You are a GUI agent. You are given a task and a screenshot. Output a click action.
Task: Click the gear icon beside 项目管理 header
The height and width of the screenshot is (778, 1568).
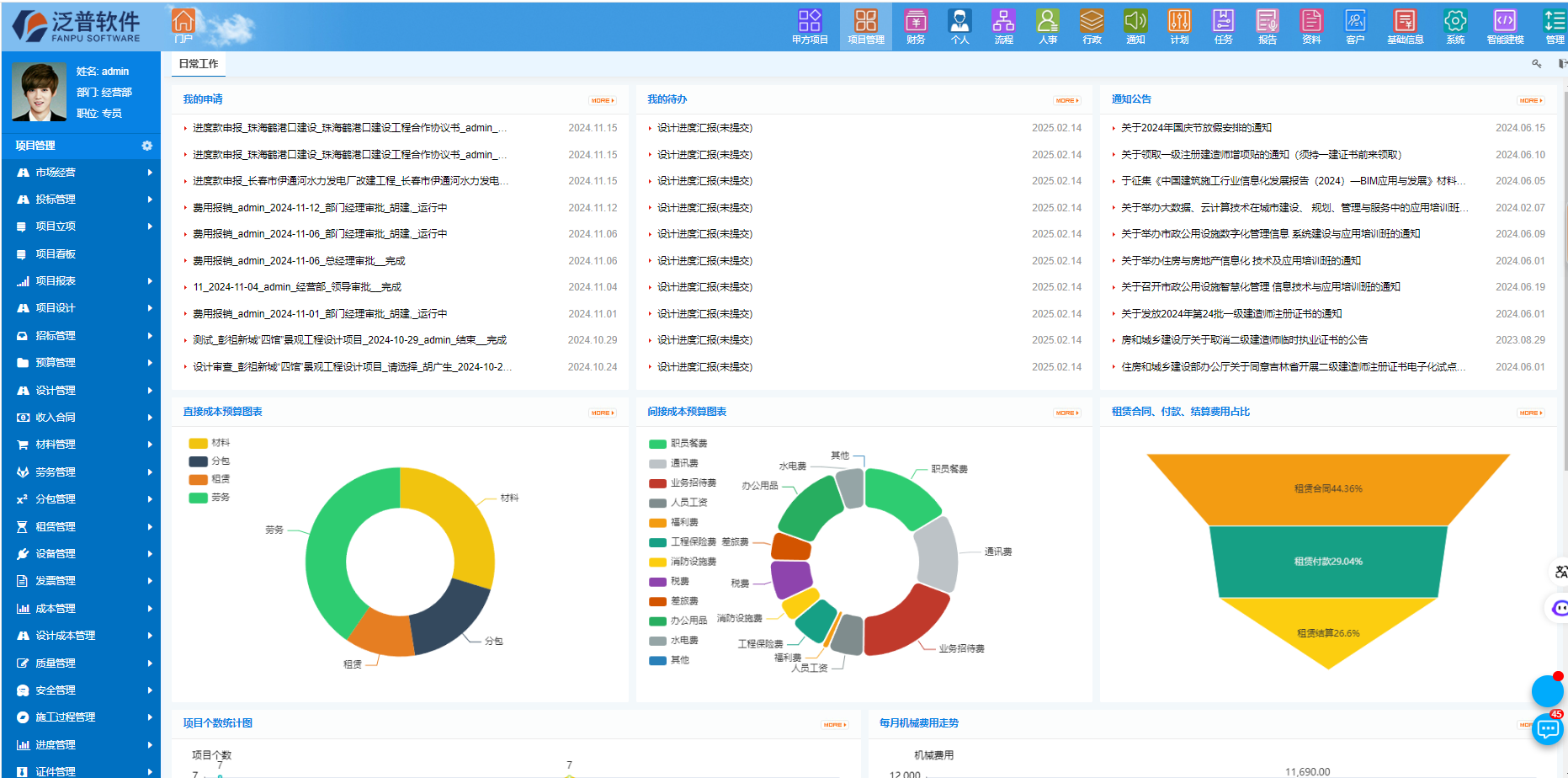click(x=147, y=145)
